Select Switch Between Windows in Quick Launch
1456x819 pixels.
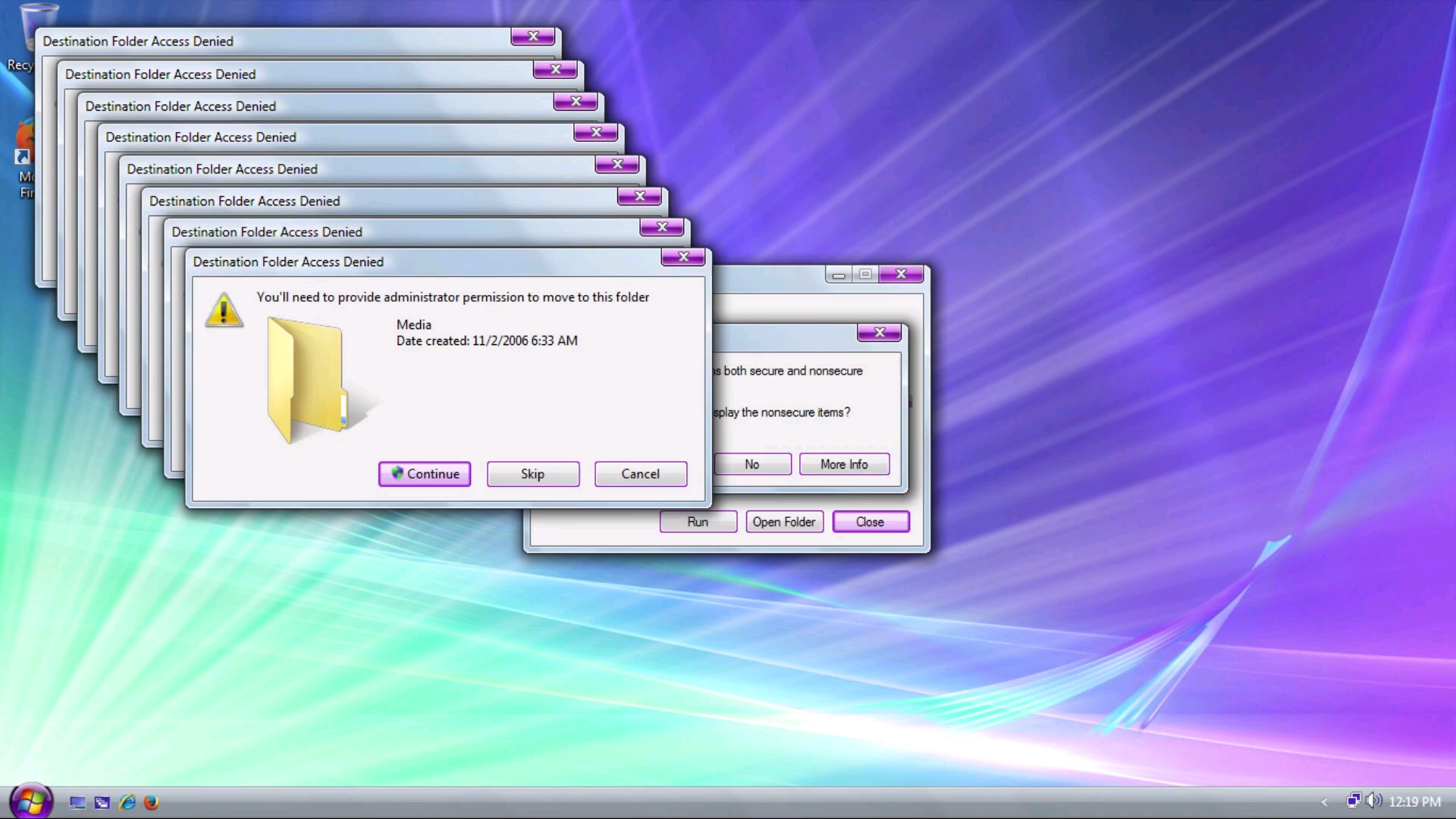102,802
